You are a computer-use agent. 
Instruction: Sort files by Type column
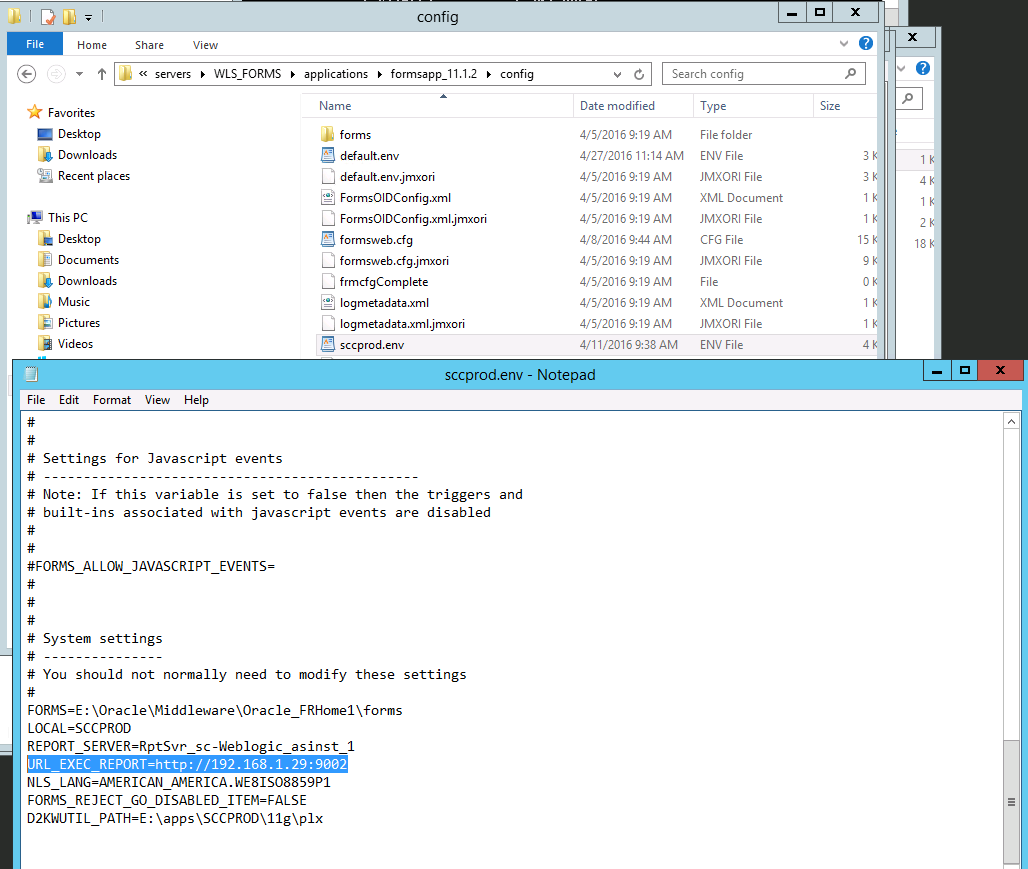[x=713, y=106]
